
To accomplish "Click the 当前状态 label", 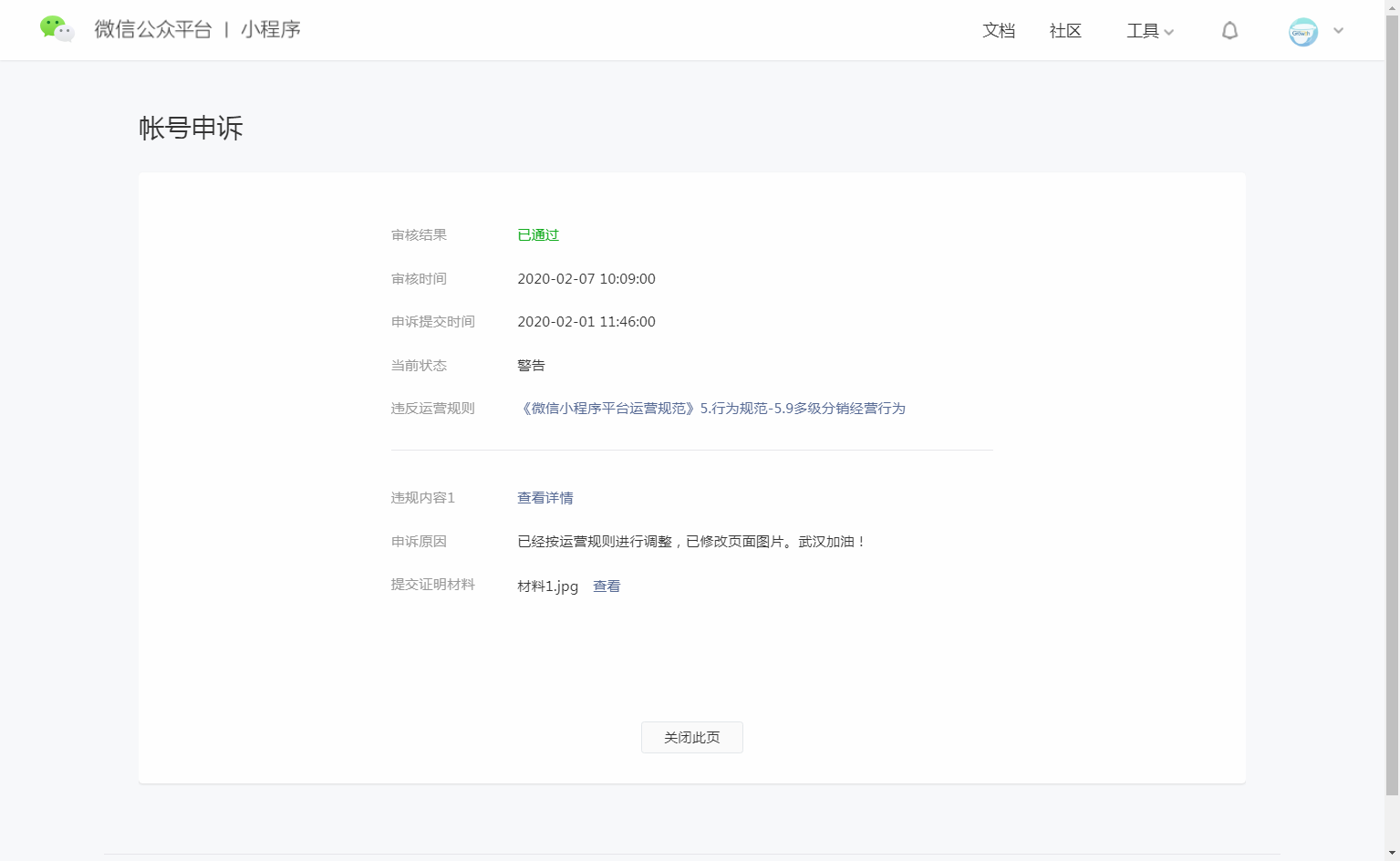I will pyautogui.click(x=419, y=366).
